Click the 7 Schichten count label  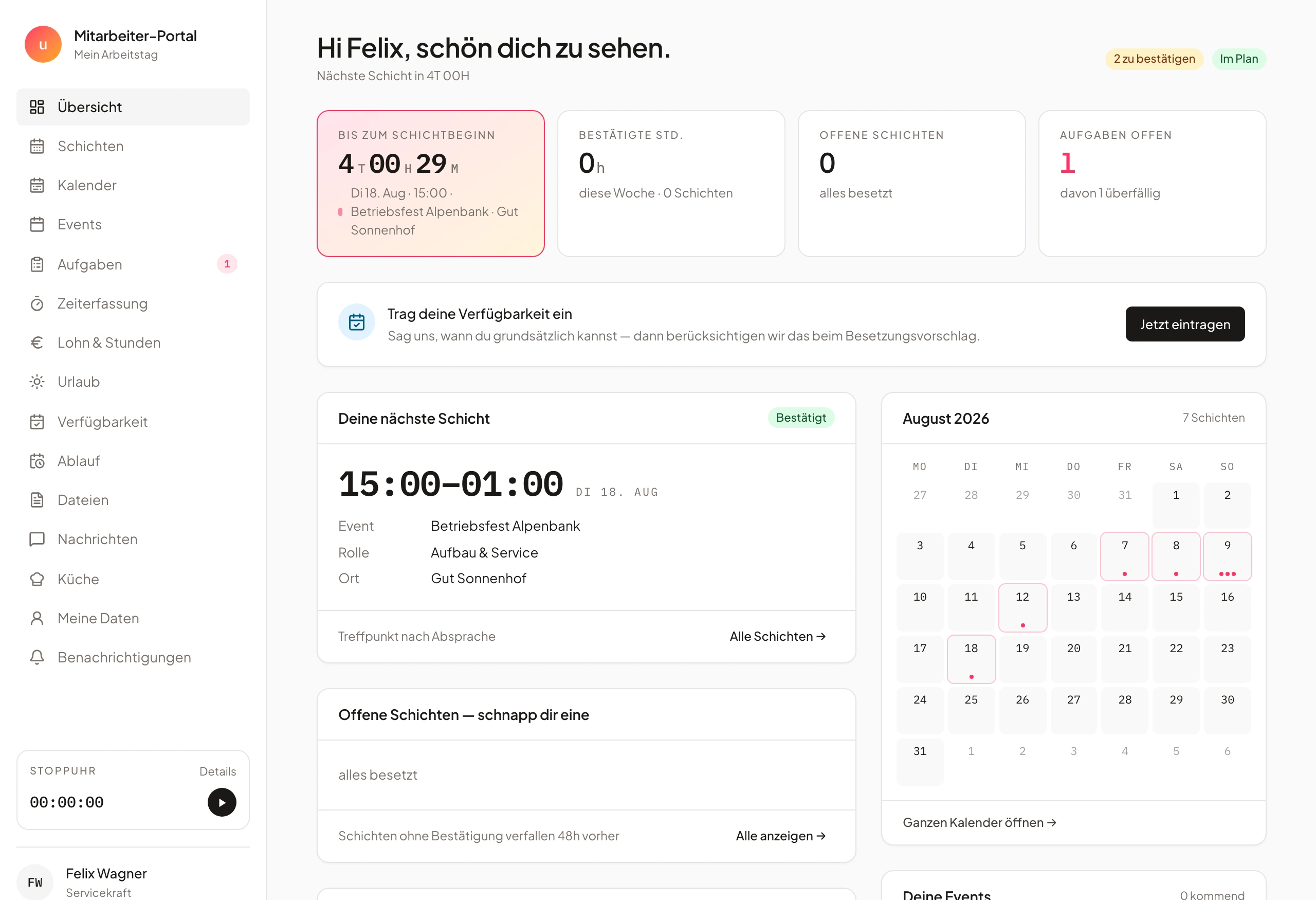point(1214,418)
